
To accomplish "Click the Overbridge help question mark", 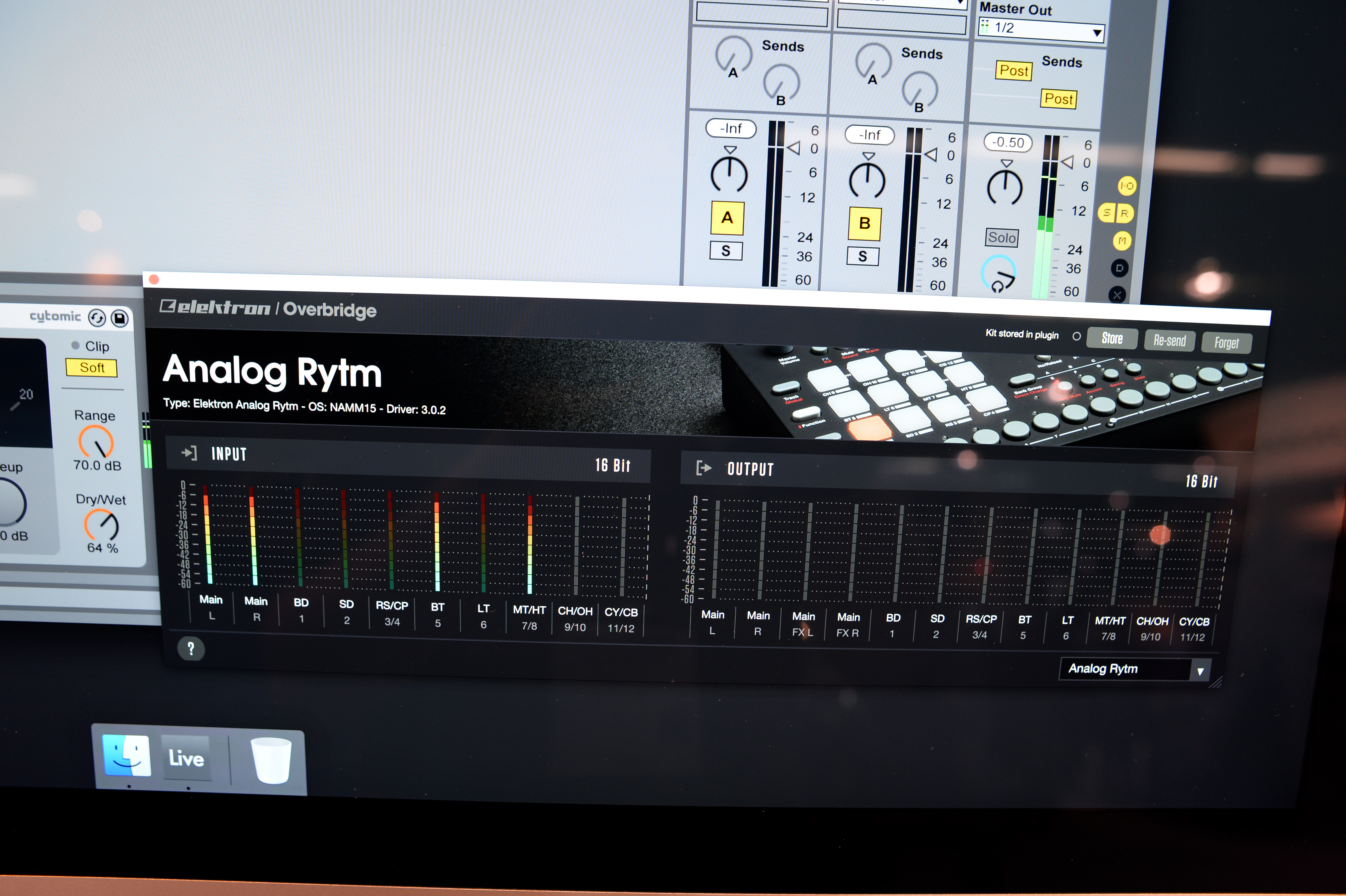I will click(191, 649).
